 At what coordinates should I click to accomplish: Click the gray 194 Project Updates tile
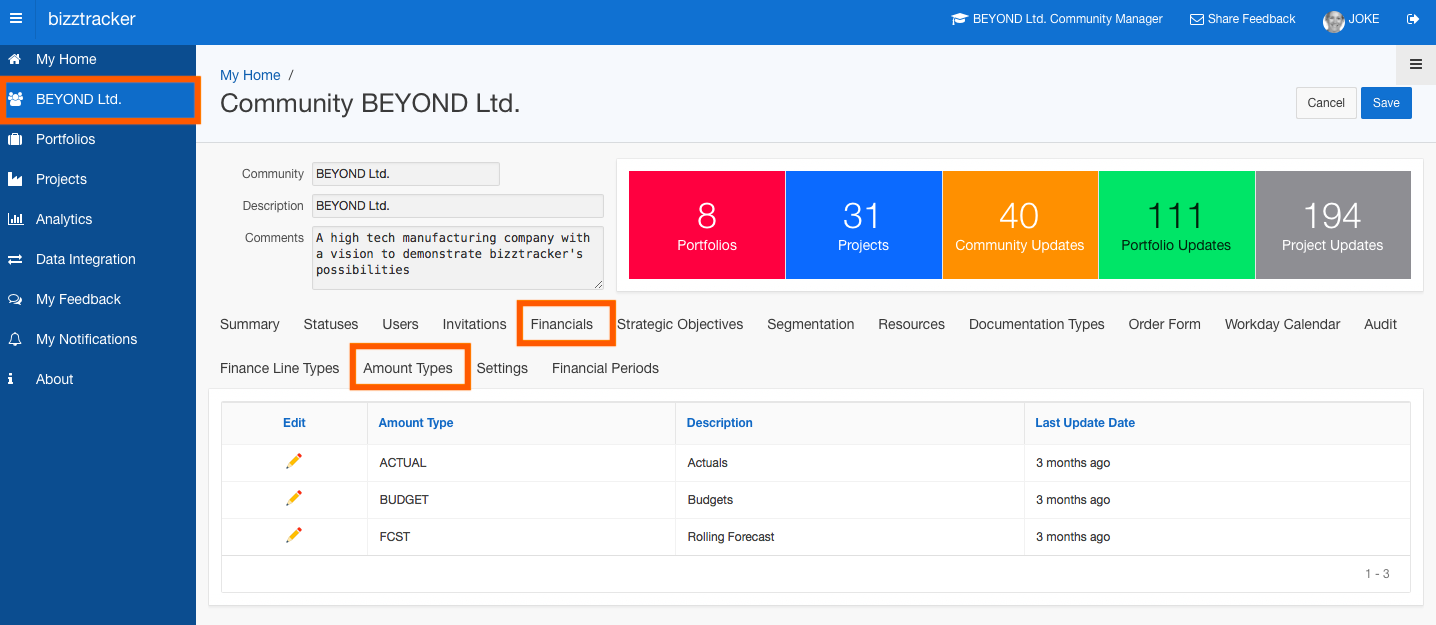(x=1333, y=225)
